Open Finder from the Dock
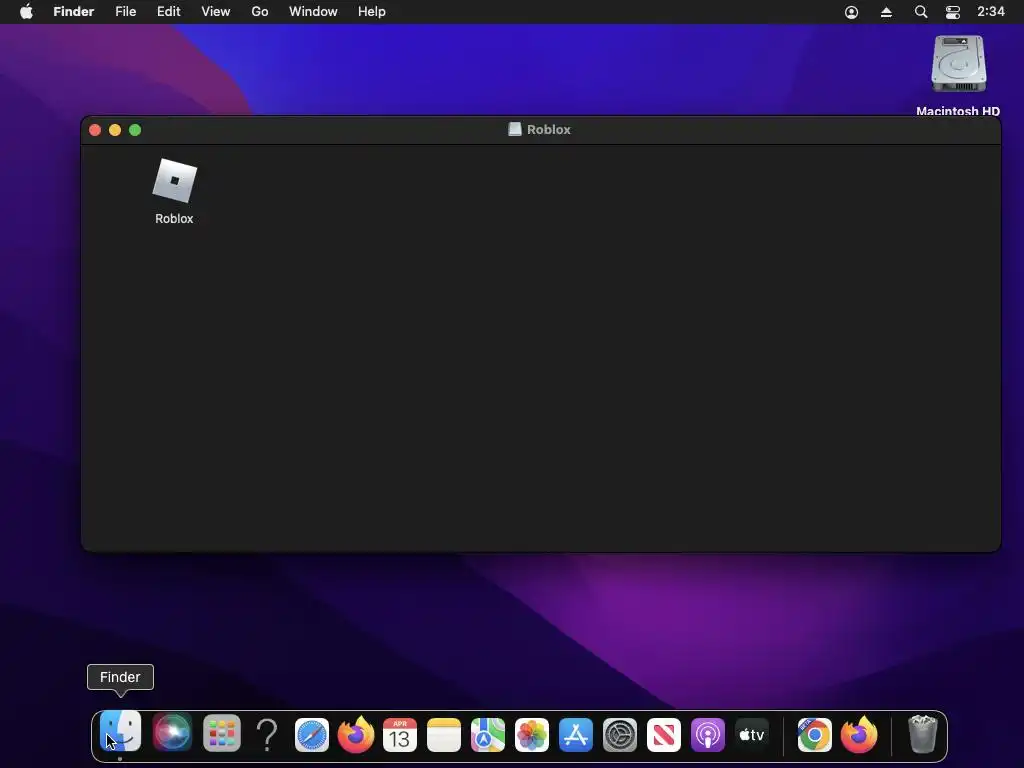 [x=120, y=732]
